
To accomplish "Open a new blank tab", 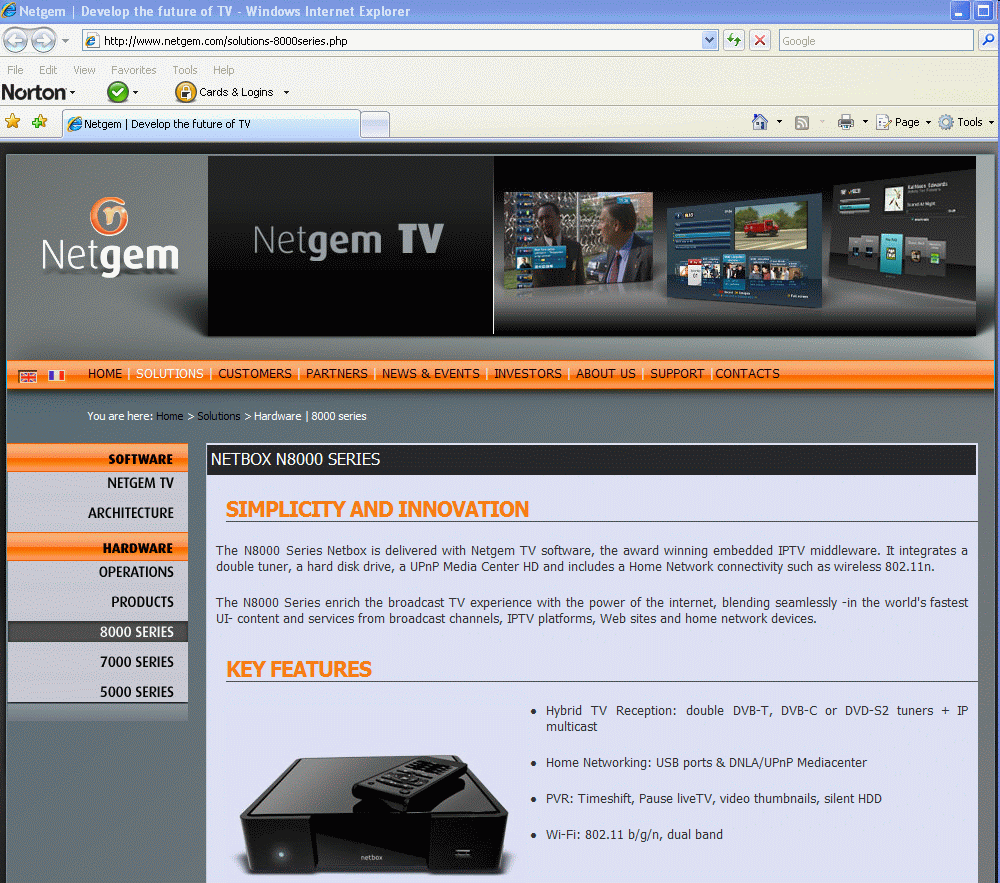I will click(375, 124).
